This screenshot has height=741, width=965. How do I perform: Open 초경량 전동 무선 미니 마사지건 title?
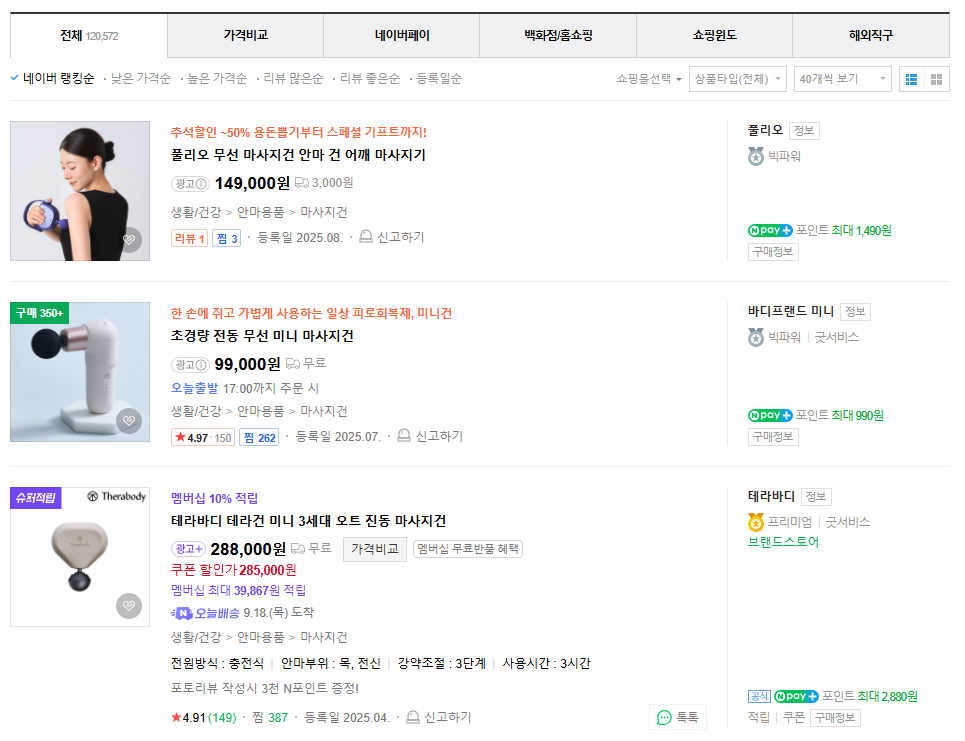262,336
